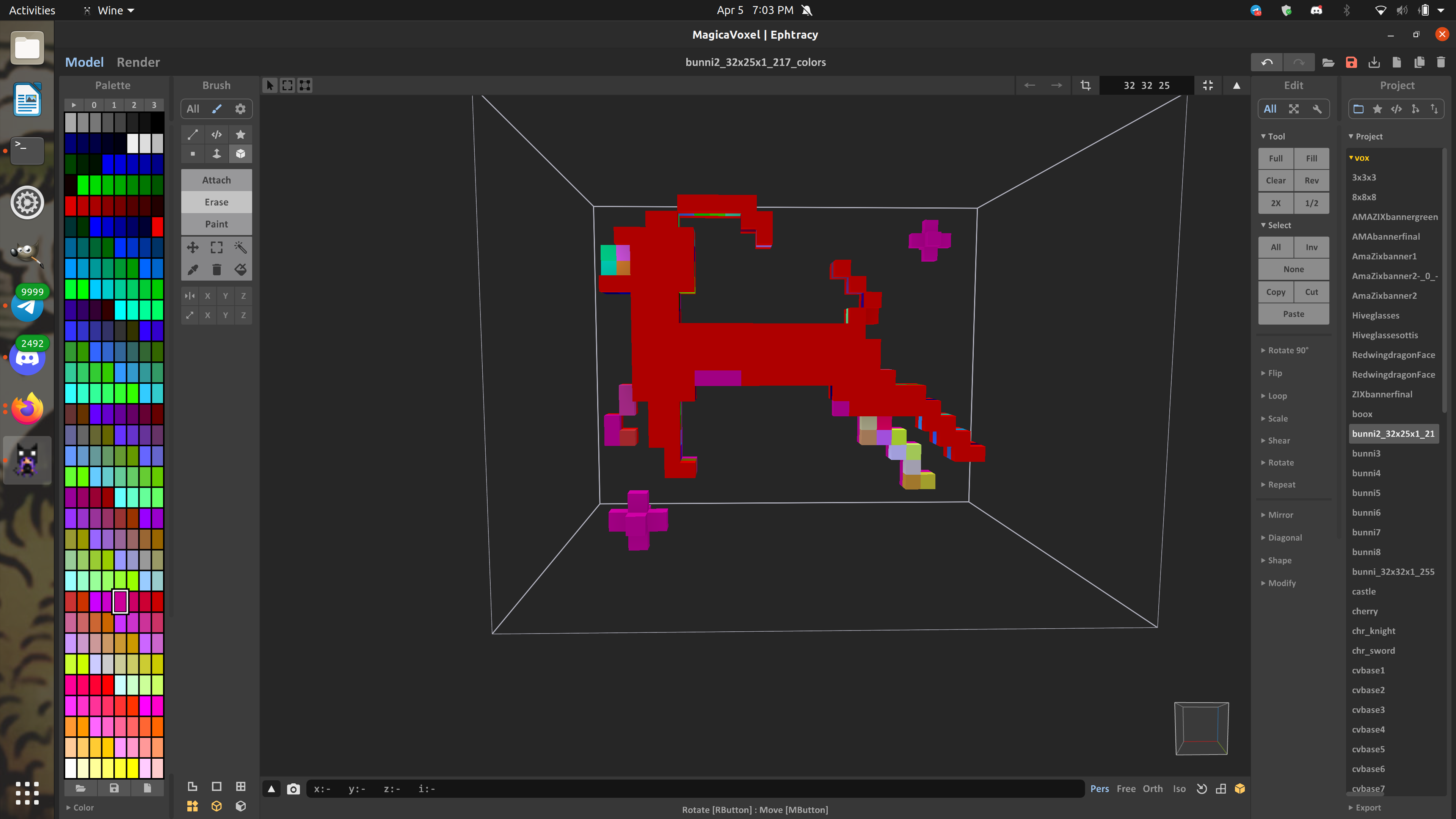Switch to the Model tab

84,62
